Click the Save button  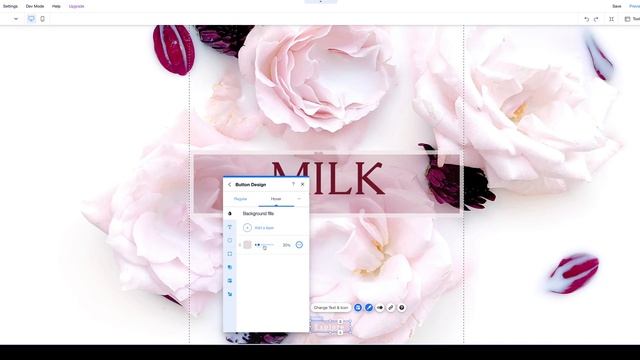coord(617,7)
